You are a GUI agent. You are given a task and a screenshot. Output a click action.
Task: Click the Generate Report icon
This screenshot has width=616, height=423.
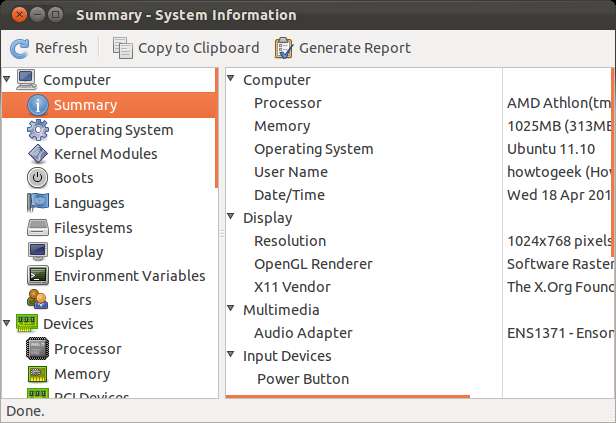pyautogui.click(x=284, y=48)
